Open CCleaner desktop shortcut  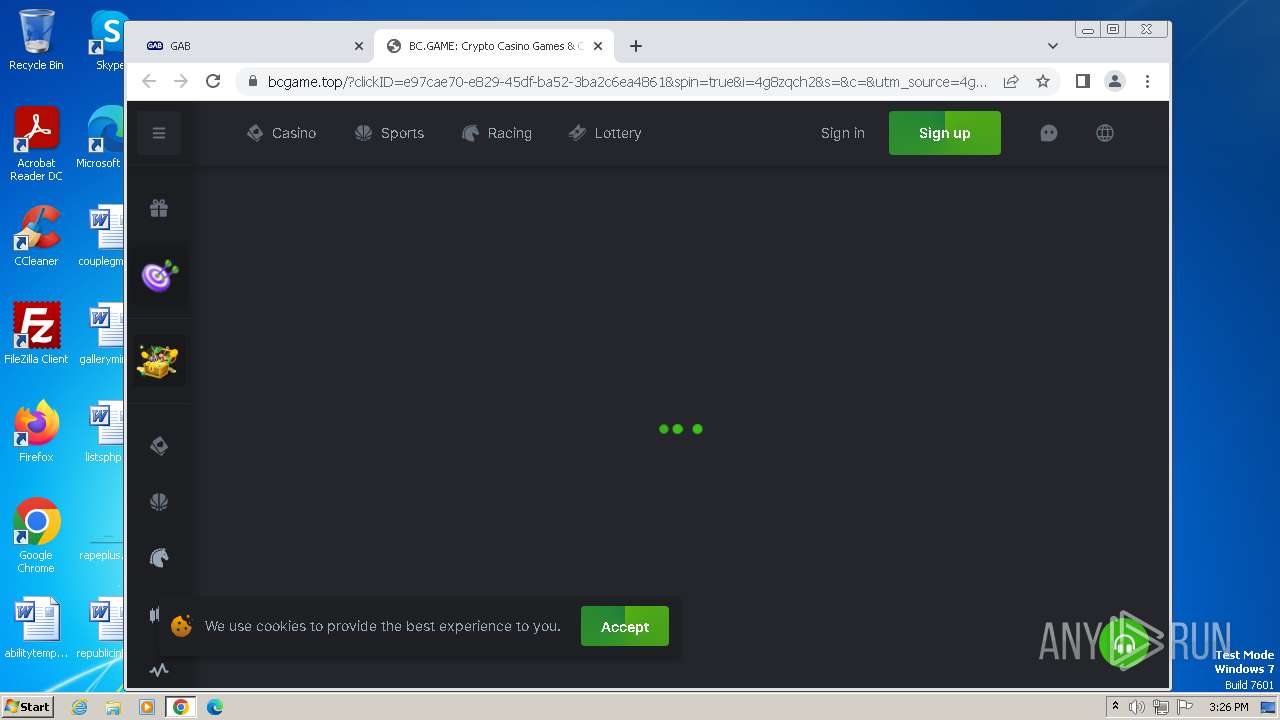coord(36,236)
